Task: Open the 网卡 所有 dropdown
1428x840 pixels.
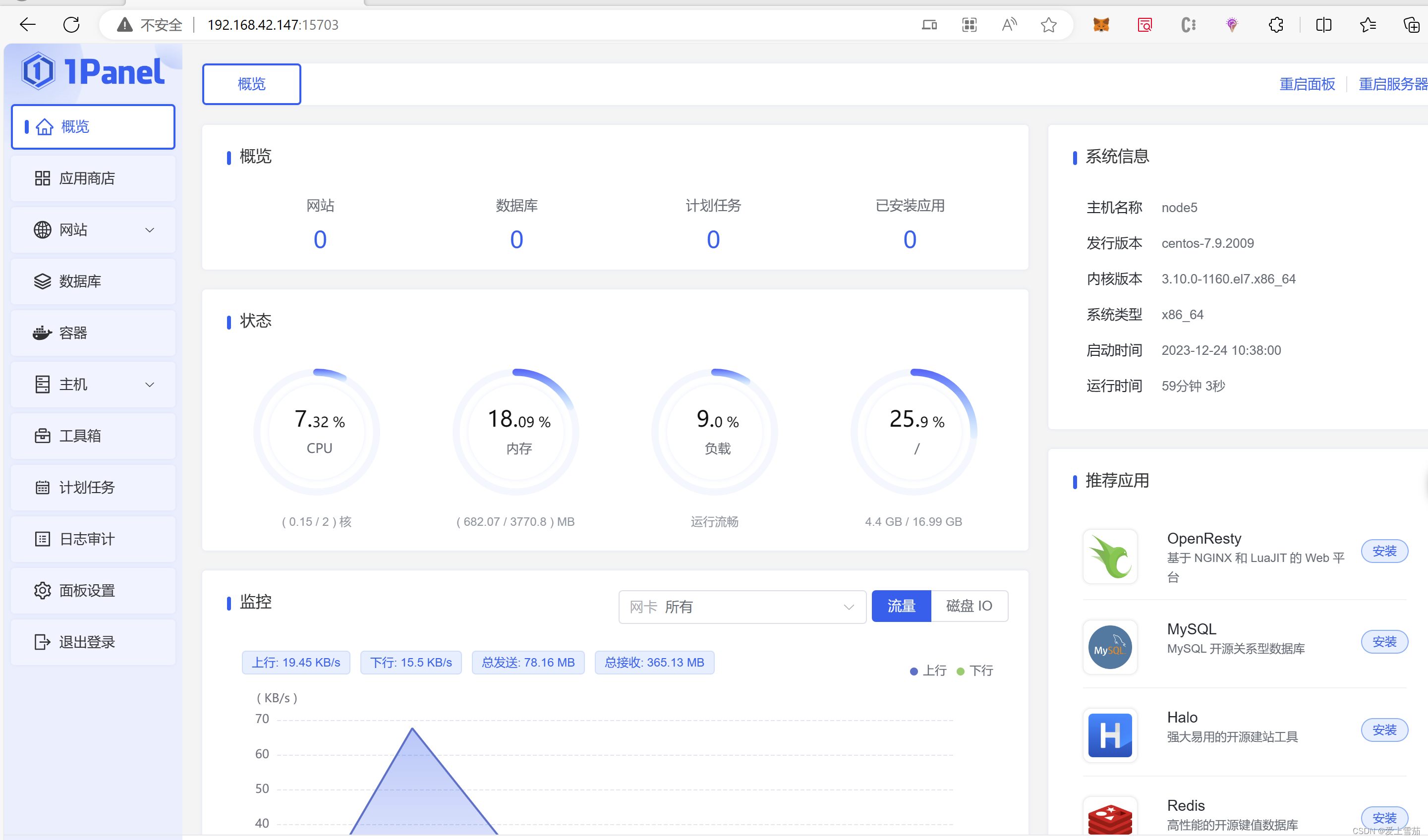Action: [x=741, y=607]
